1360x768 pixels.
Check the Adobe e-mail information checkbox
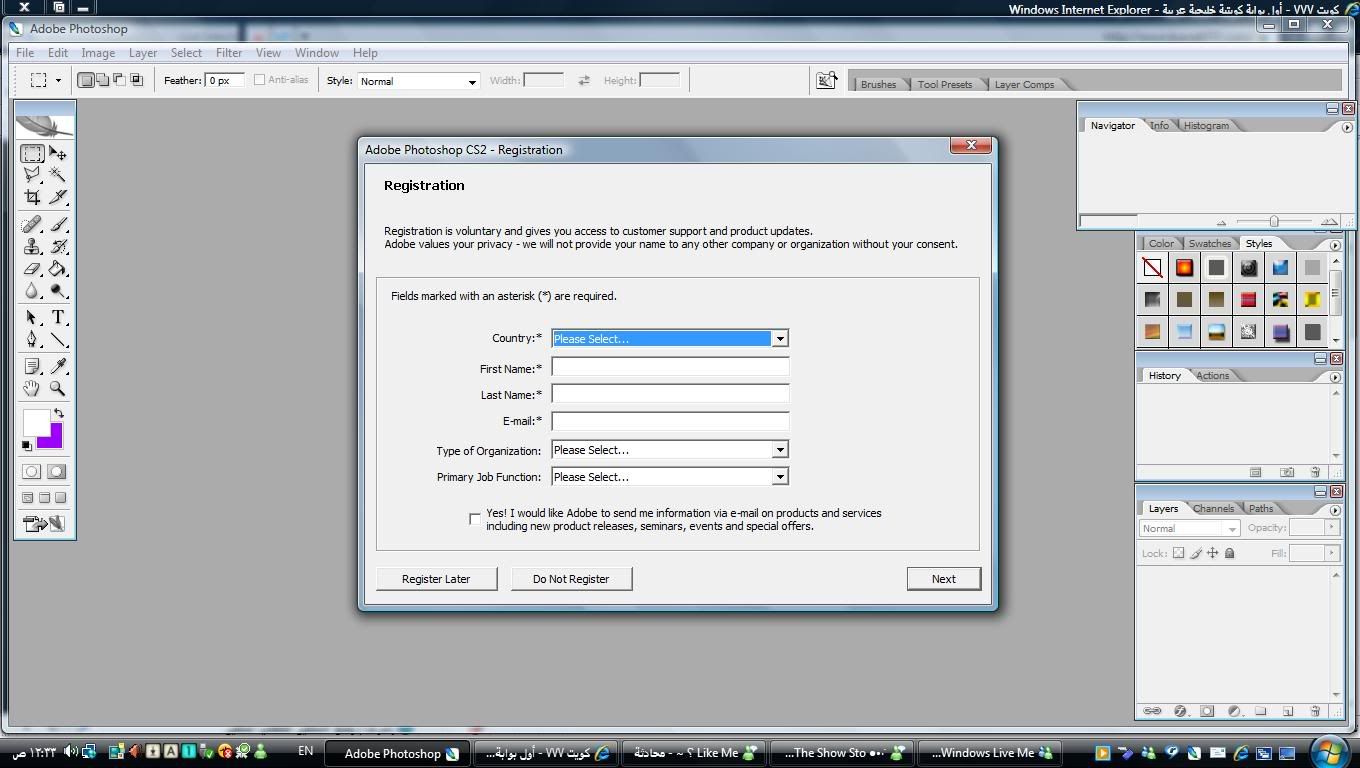click(475, 519)
